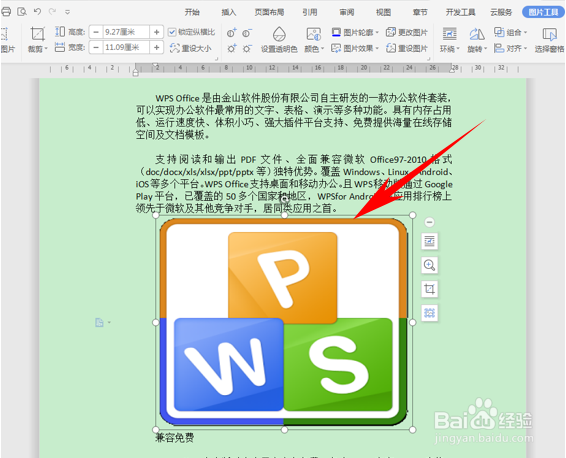Click floating collapse minus button beside image
The image size is (566, 458).
click(429, 222)
